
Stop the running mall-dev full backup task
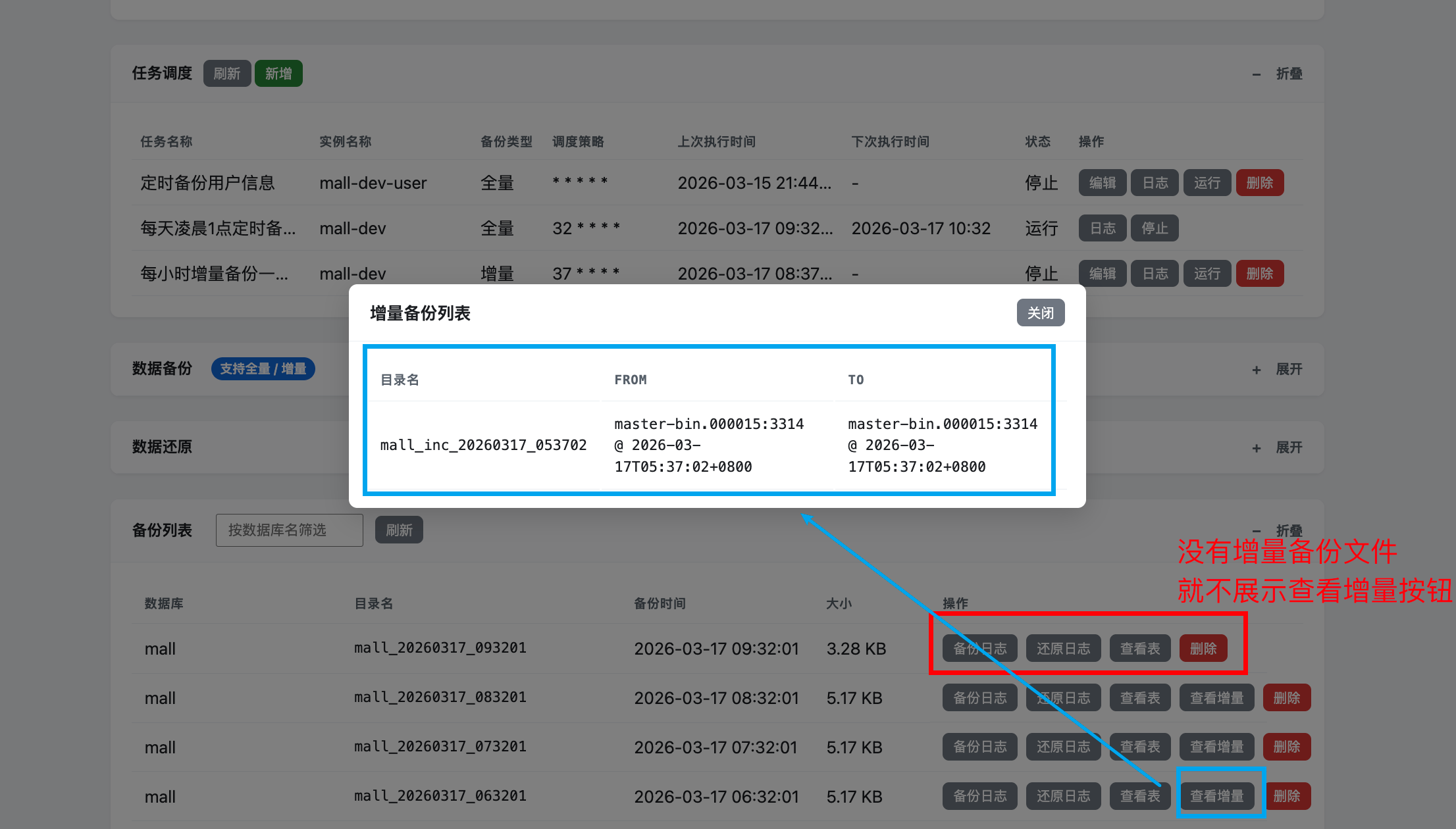(1155, 228)
